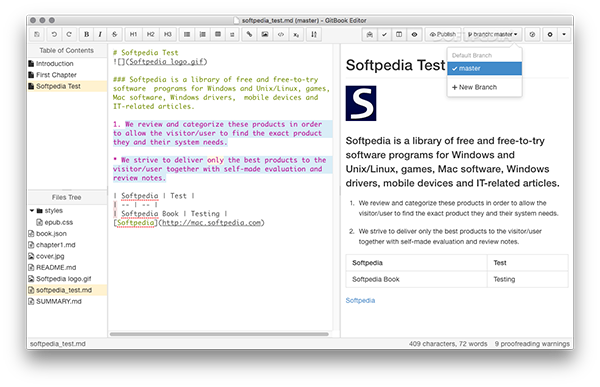This screenshot has width=600, height=387.
Task: Open SUMMARY.md in the Files Tree
Action: [x=67, y=301]
